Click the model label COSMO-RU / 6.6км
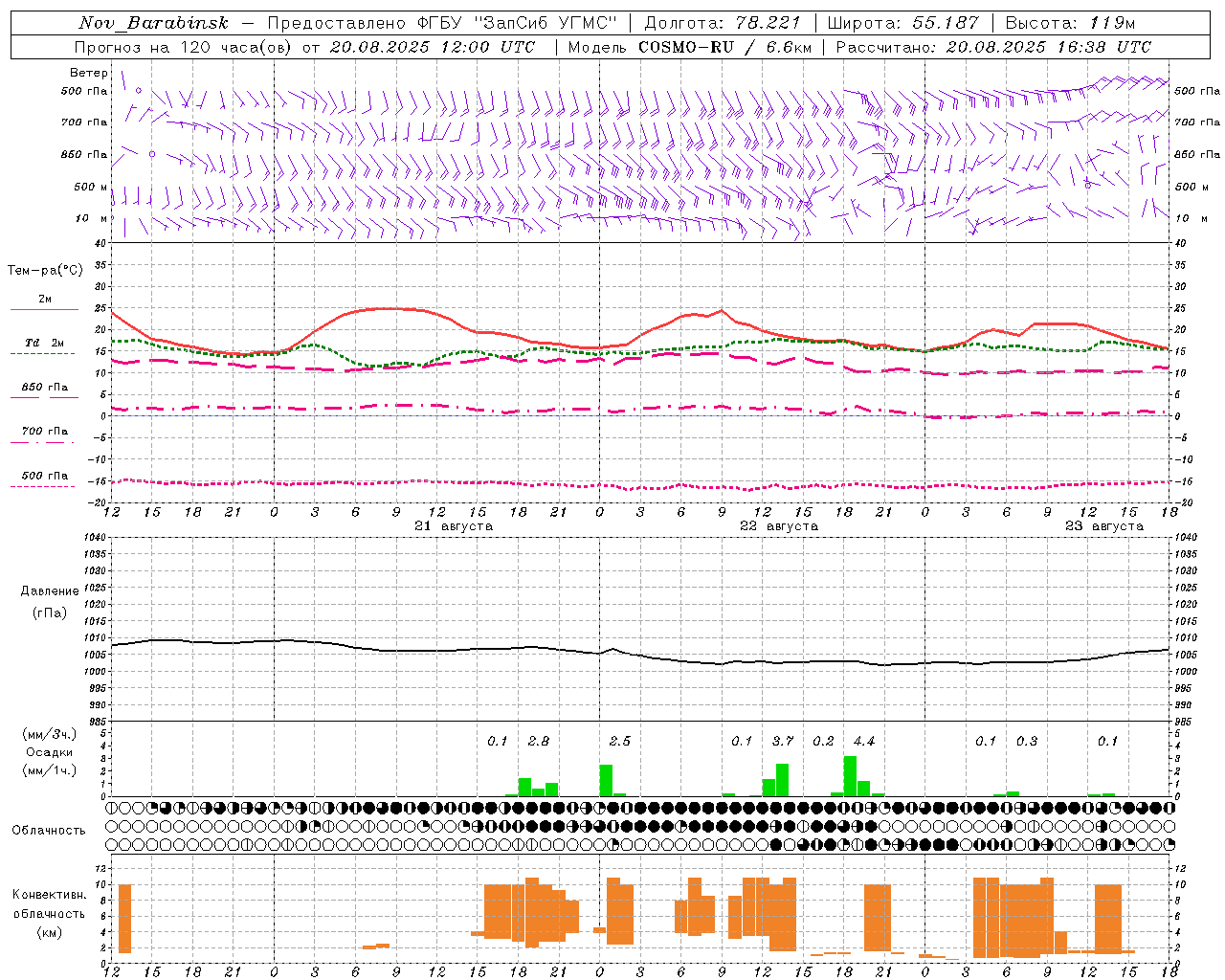Image resolution: width=1225 pixels, height=980 pixels. [724, 47]
